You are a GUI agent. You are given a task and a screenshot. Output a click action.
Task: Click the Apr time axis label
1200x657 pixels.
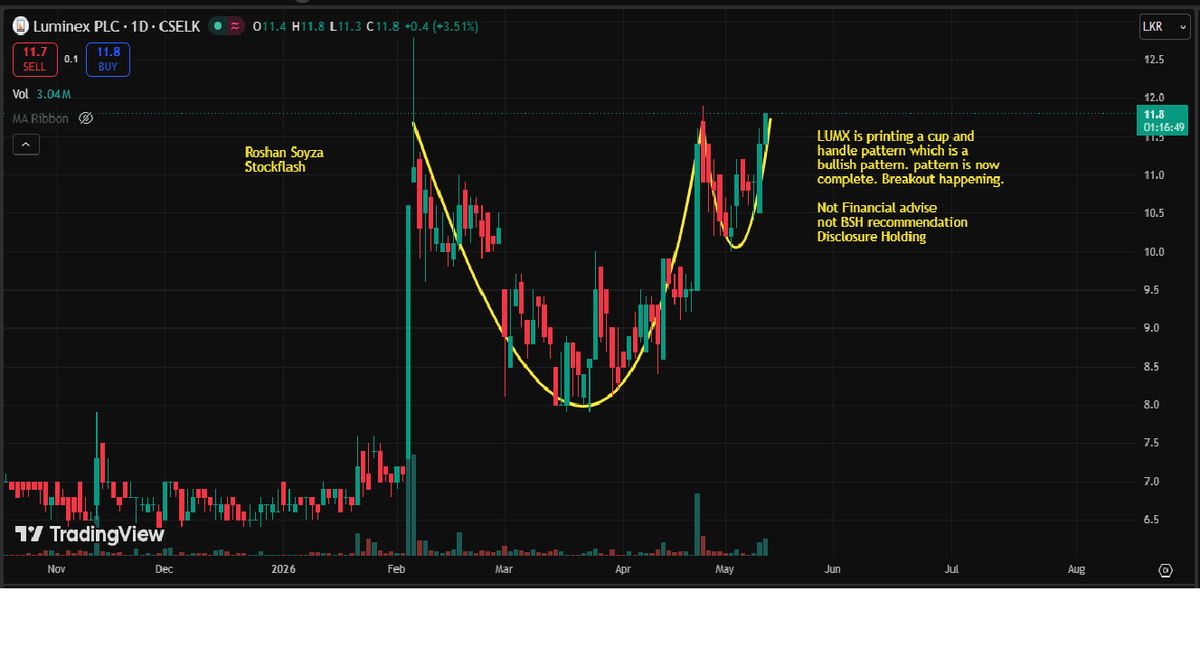click(x=623, y=569)
